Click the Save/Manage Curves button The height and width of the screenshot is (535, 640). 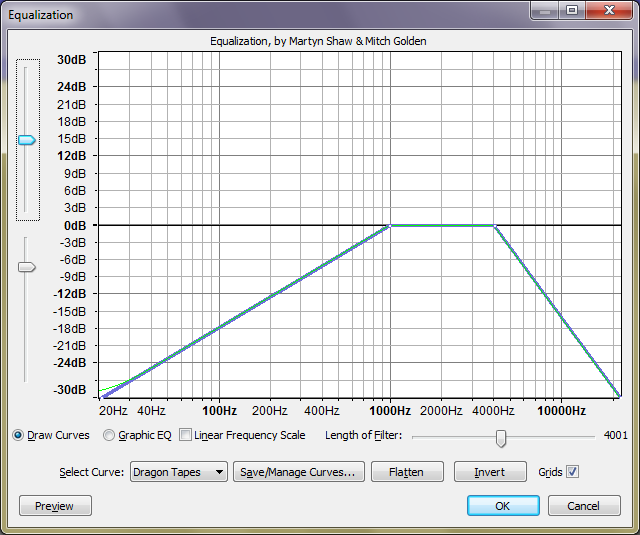pyautogui.click(x=298, y=472)
